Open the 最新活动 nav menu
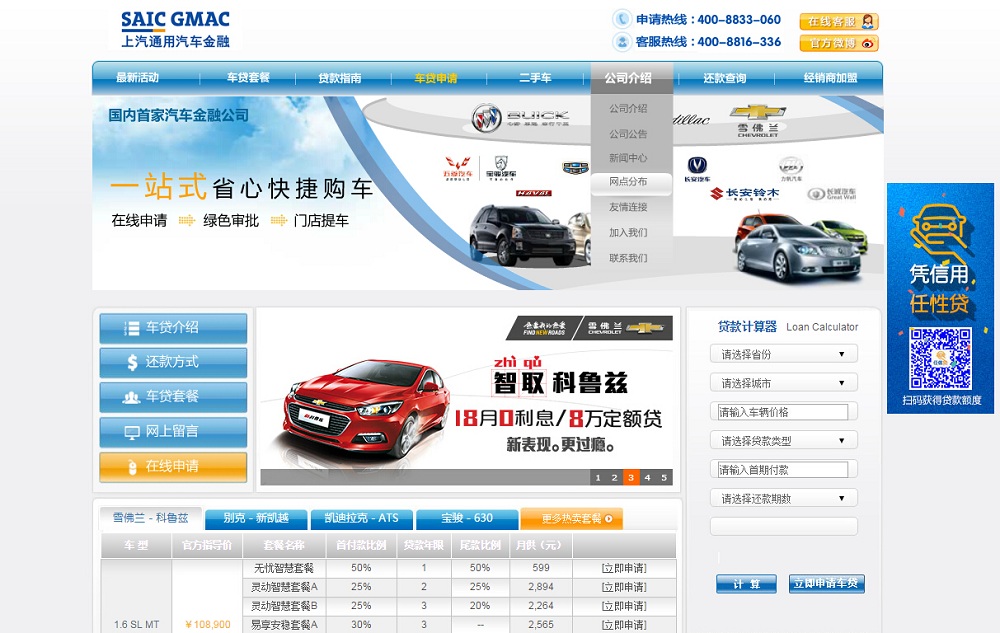The height and width of the screenshot is (633, 1000). tap(137, 78)
